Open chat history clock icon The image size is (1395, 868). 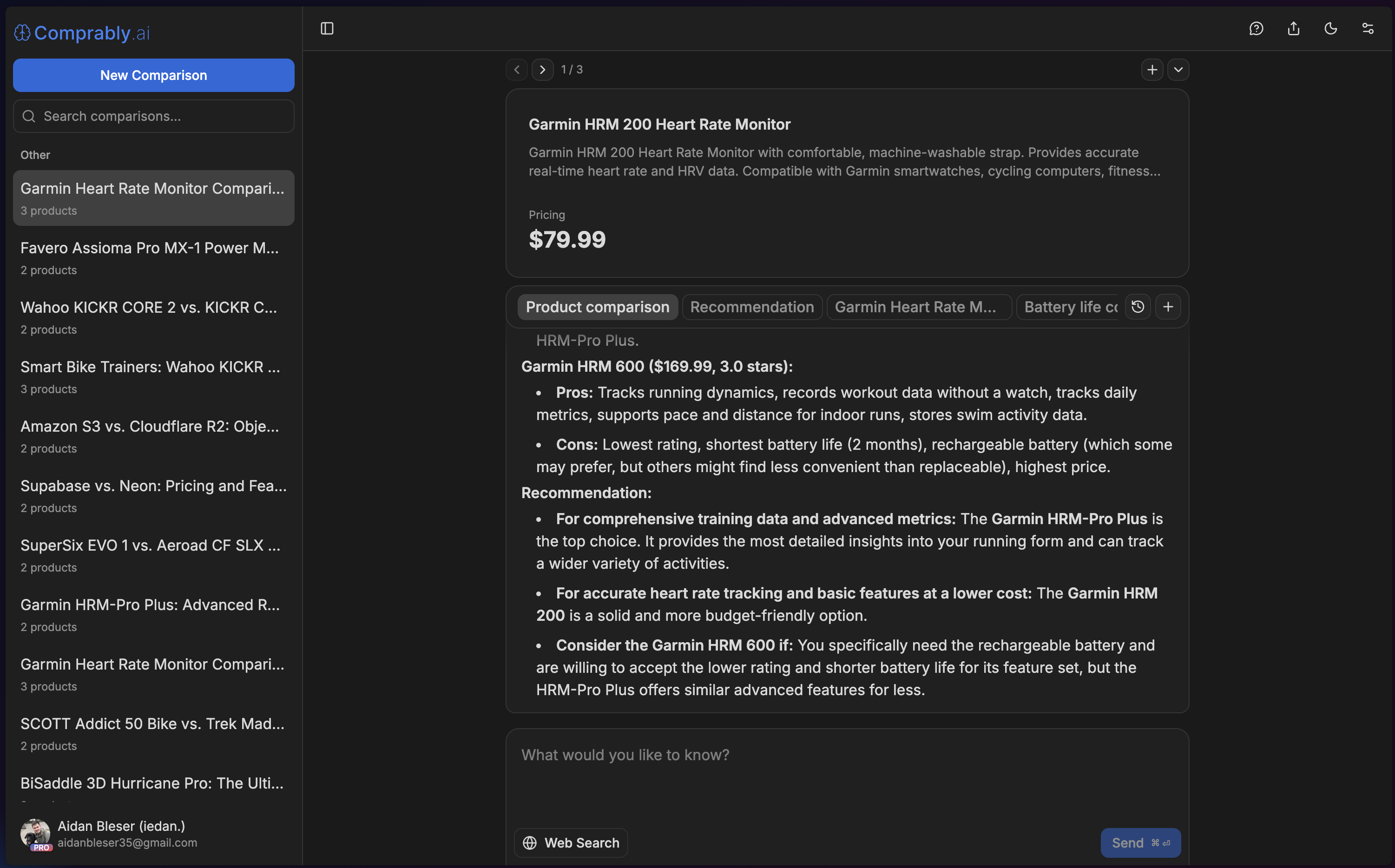pyautogui.click(x=1138, y=307)
